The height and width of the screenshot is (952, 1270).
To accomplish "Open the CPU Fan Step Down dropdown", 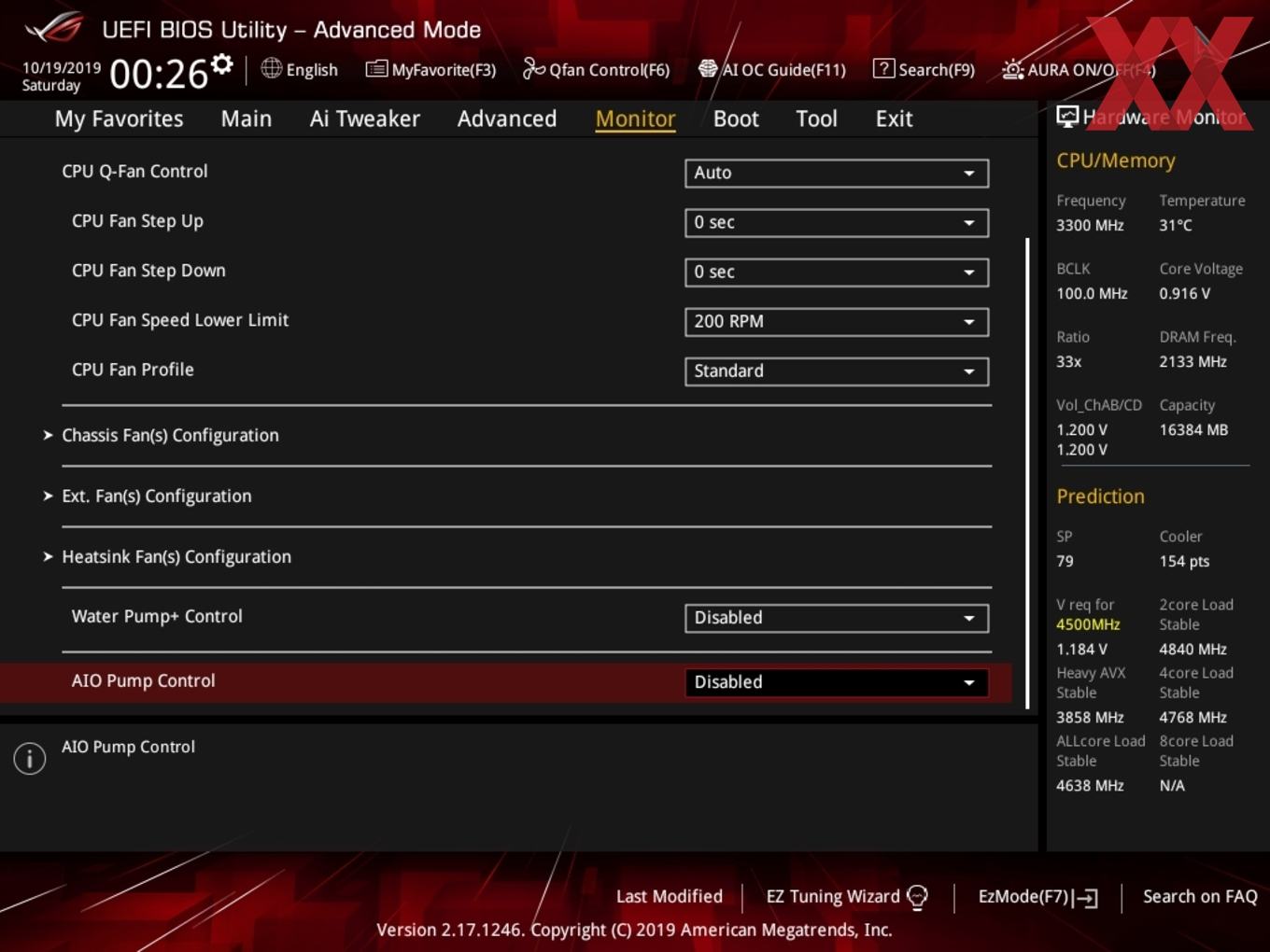I will point(837,272).
